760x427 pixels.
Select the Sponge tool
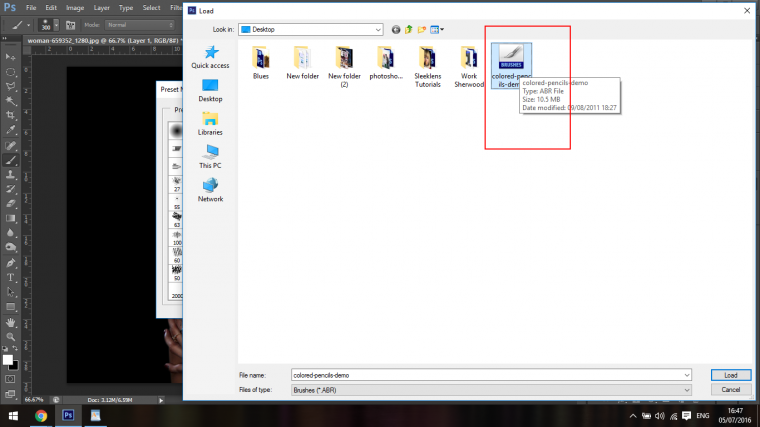click(10, 248)
